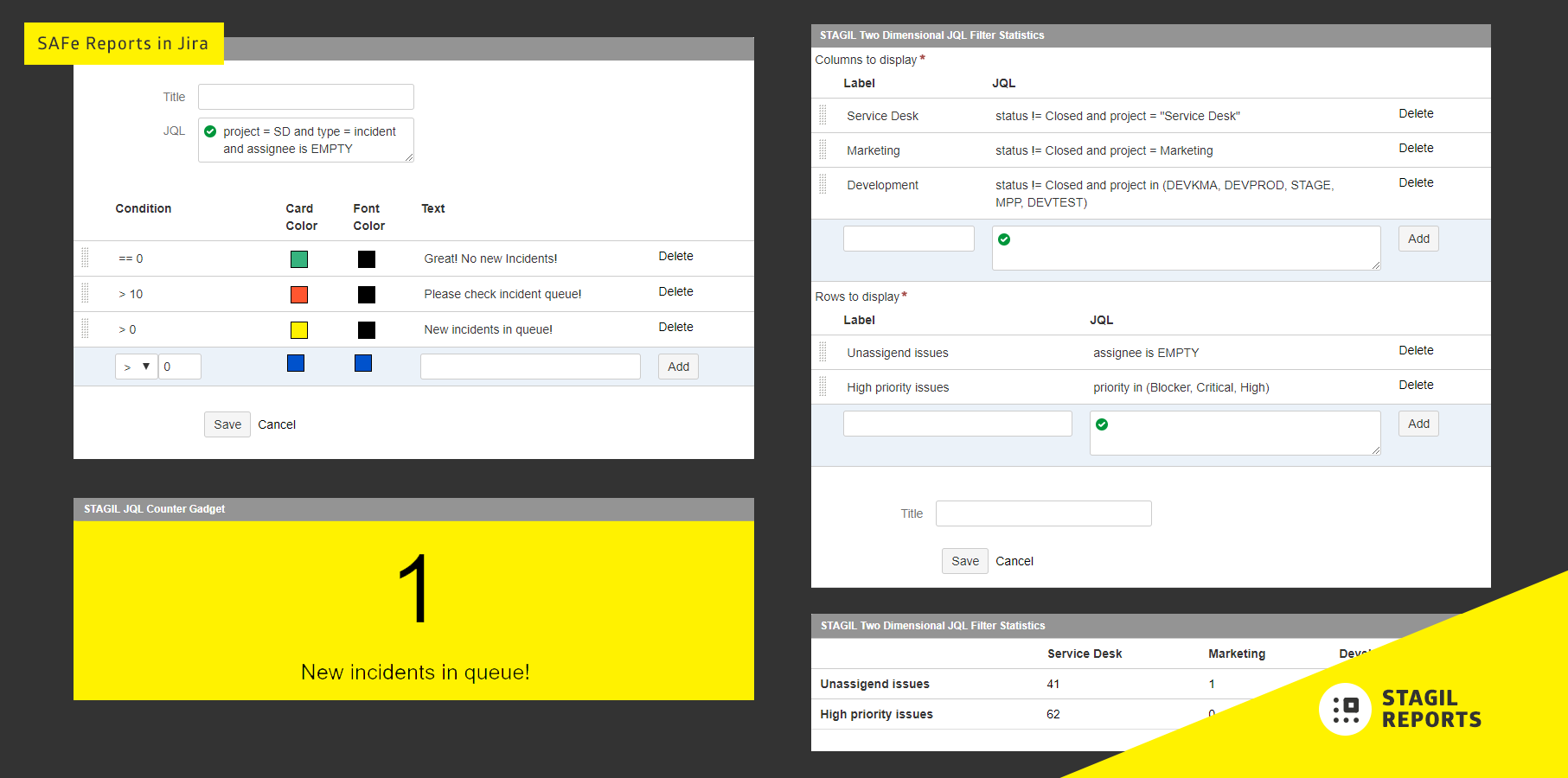Click the Service Desk column header in results table
The width and height of the screenshot is (1568, 778).
tap(1085, 654)
